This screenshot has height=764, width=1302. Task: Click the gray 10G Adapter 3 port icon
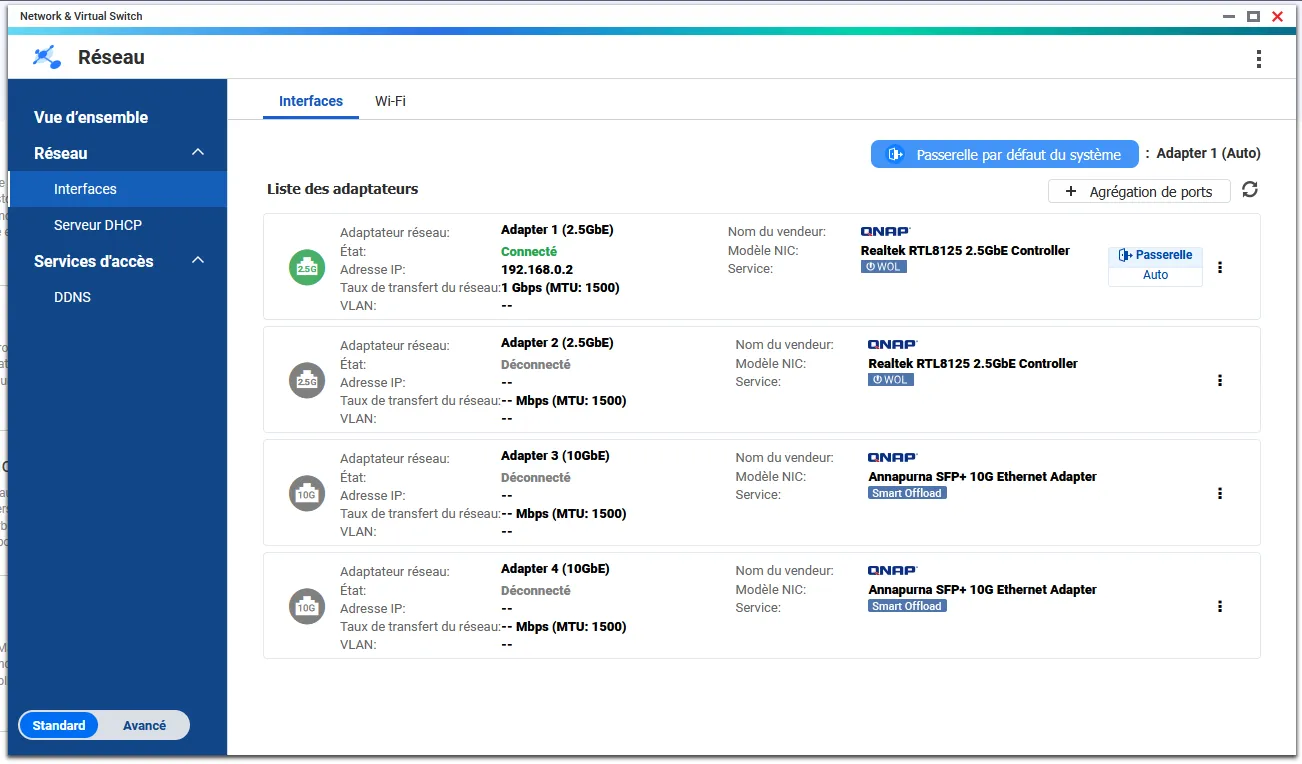tap(306, 493)
